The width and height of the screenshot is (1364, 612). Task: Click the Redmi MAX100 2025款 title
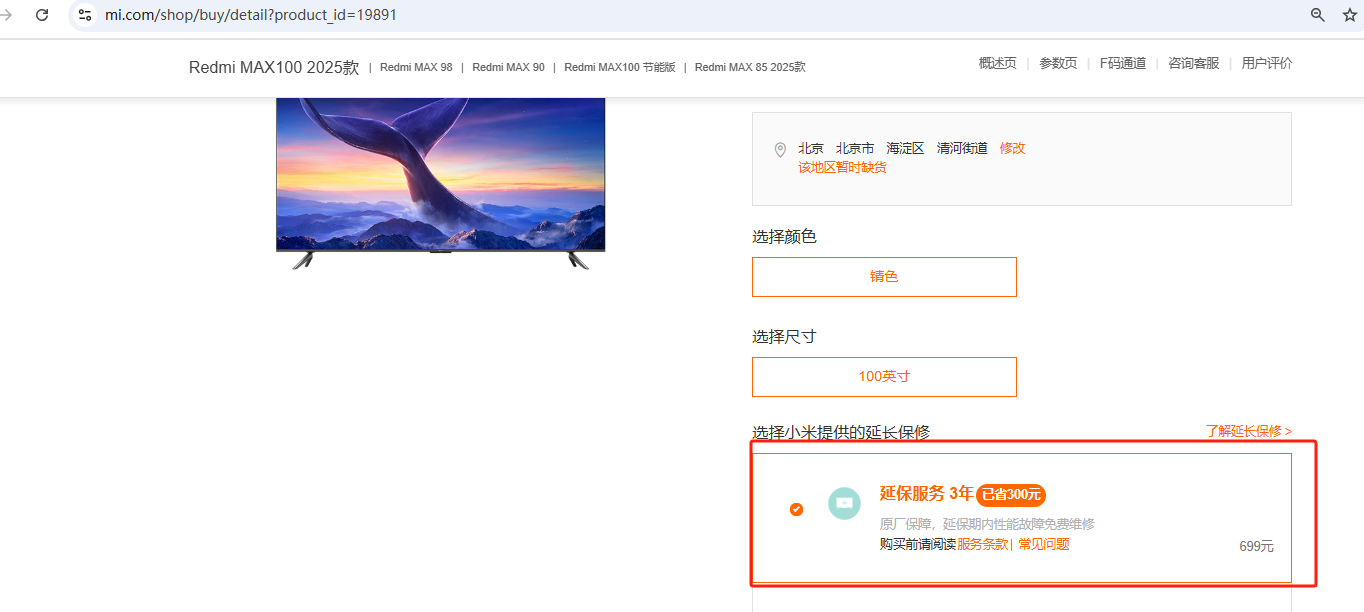click(x=274, y=67)
